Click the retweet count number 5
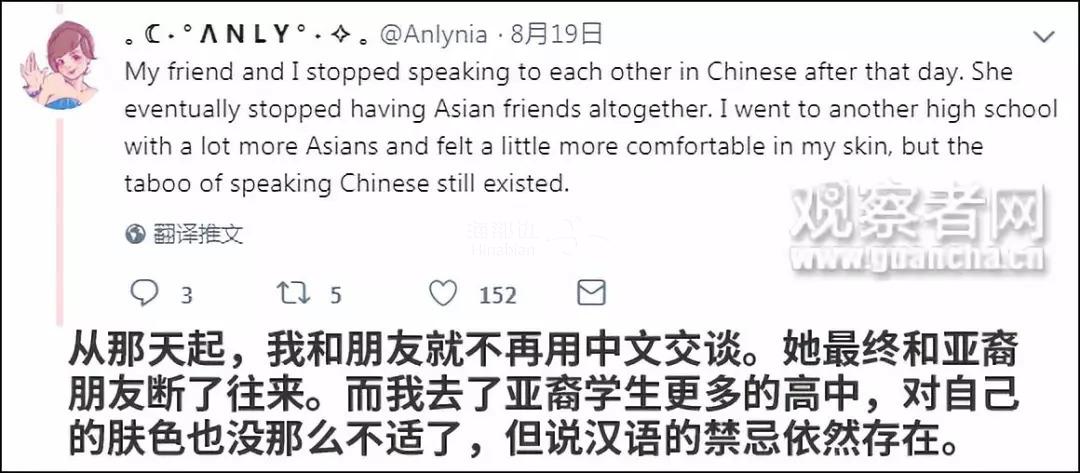The height and width of the screenshot is (473, 1080). 336,295
